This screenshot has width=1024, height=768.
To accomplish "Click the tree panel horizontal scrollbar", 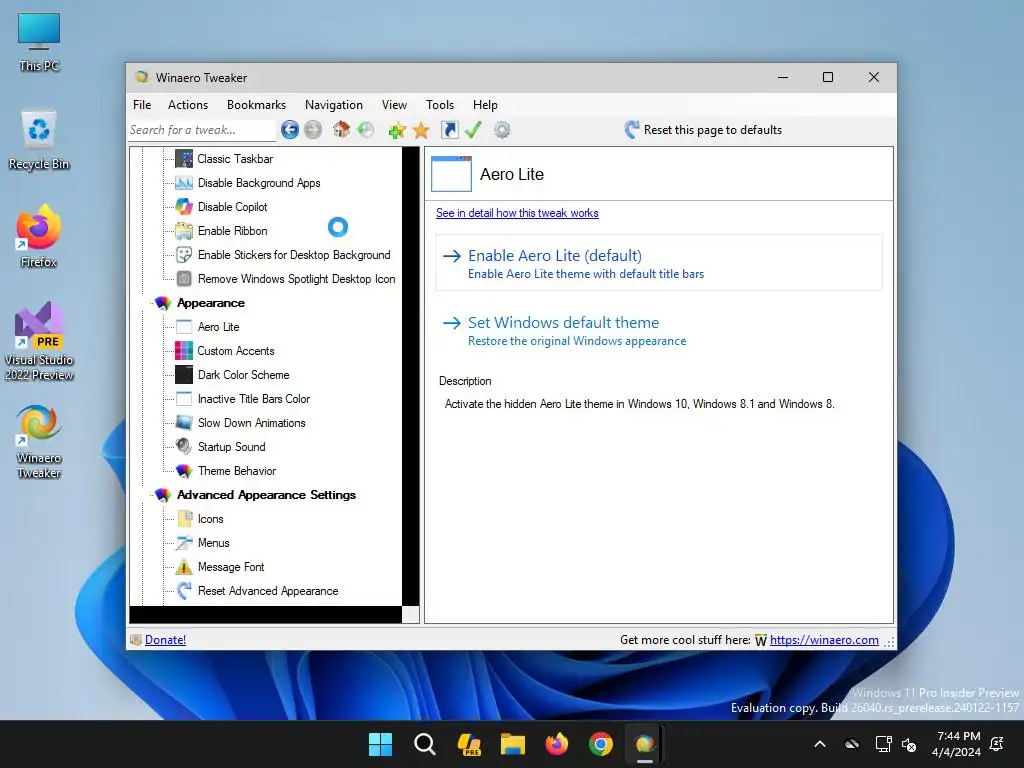I will pos(266,615).
